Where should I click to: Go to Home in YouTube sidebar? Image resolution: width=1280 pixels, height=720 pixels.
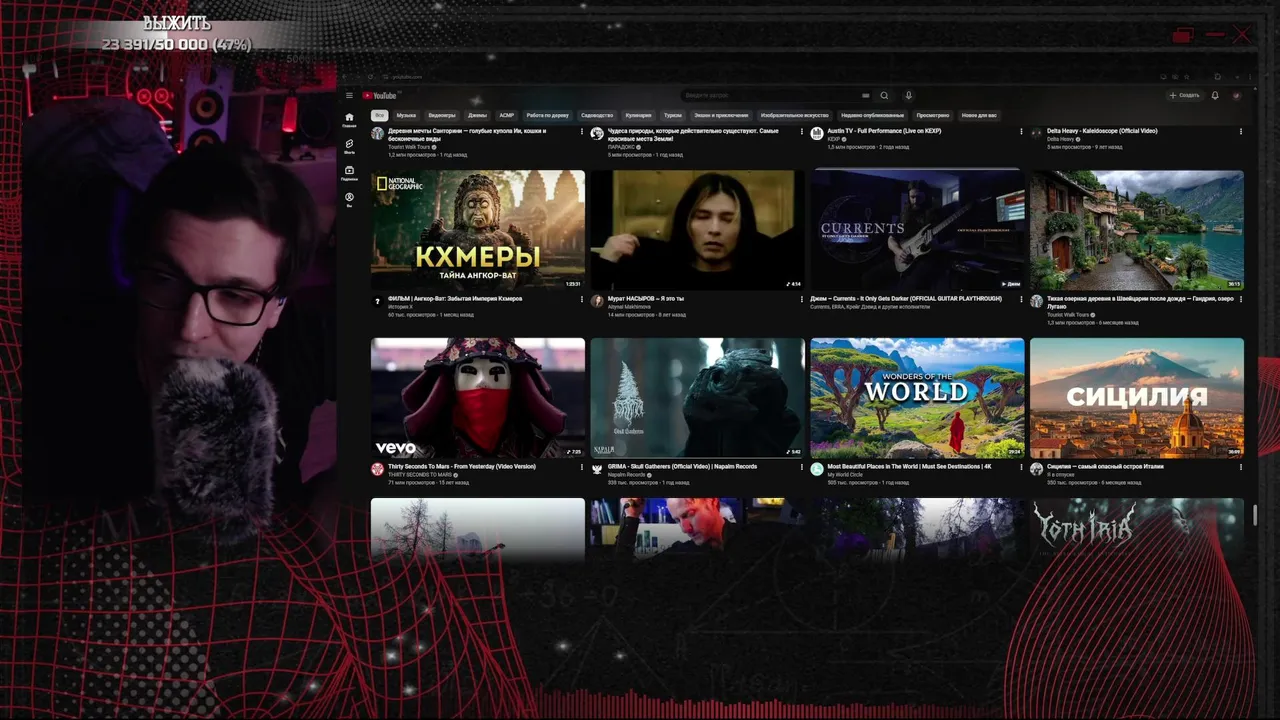(349, 120)
